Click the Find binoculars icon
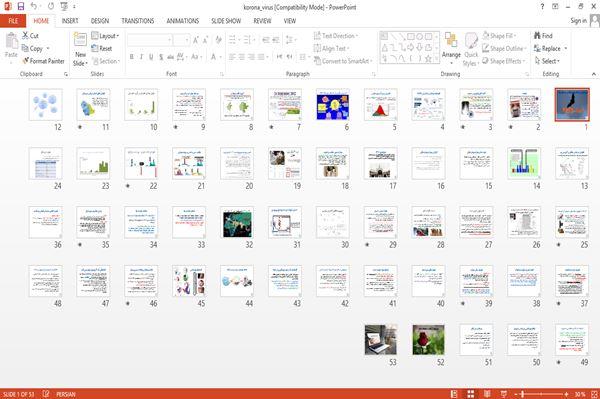 click(538, 36)
